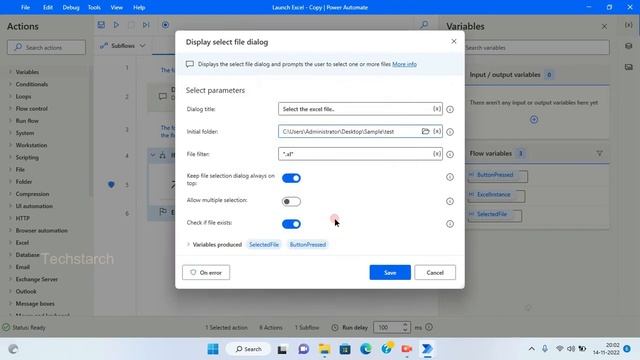
Task: Toggle Keep file selection dialog always on top
Action: (x=291, y=178)
